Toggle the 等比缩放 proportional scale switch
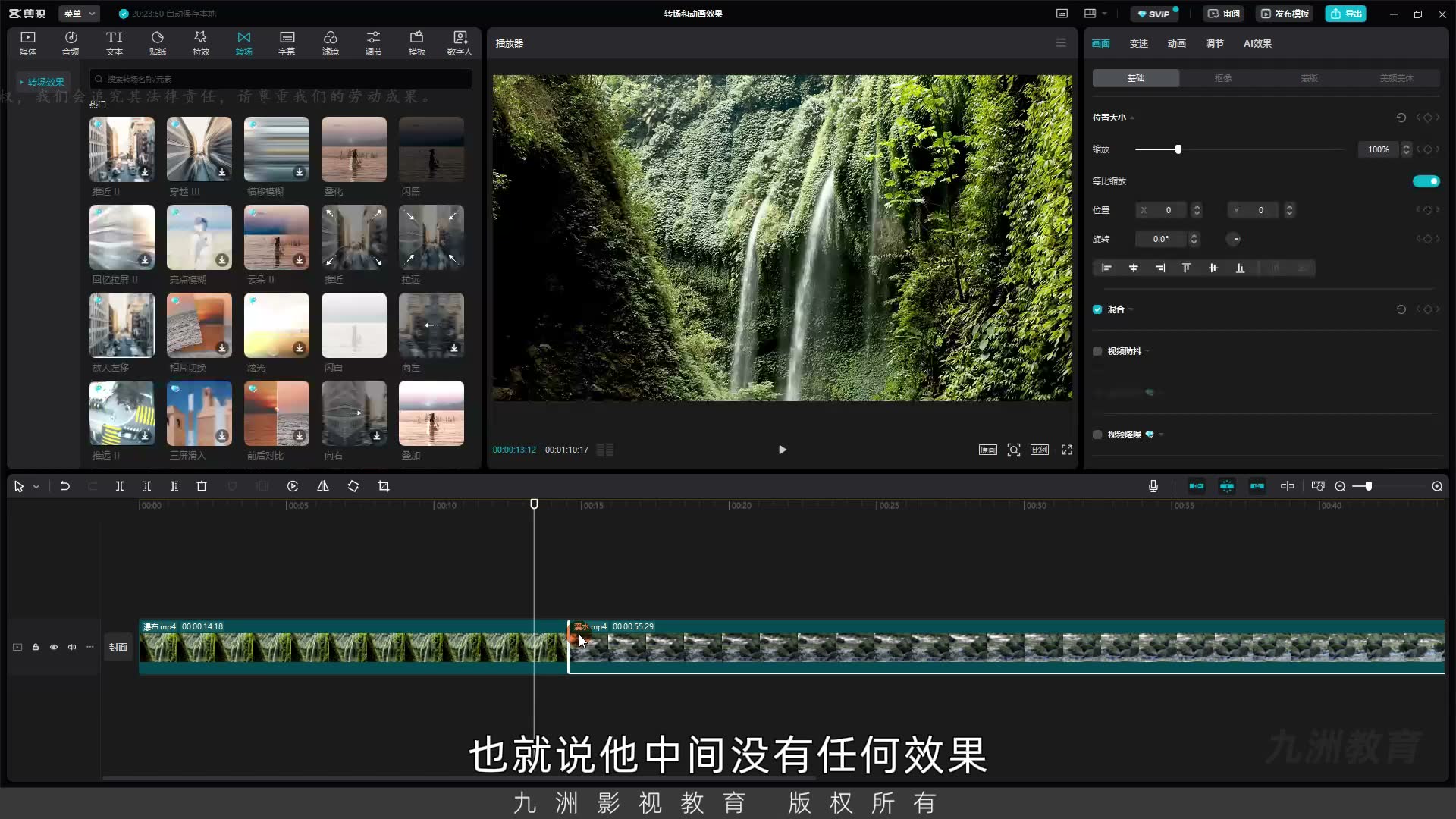Viewport: 1456px width, 819px height. [x=1426, y=181]
